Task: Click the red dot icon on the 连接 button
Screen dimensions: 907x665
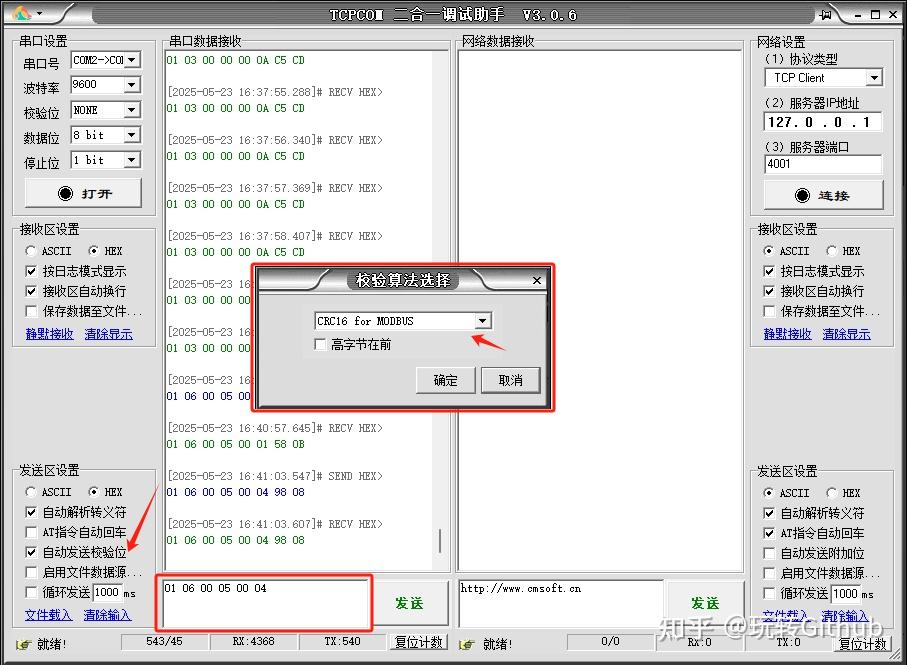Action: [x=802, y=194]
